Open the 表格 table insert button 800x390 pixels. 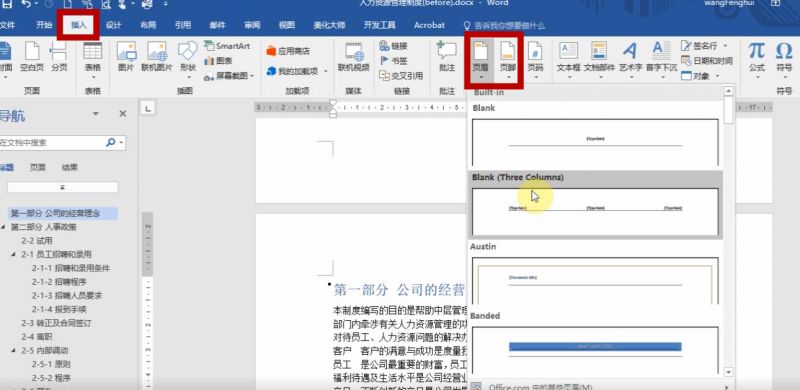click(x=92, y=60)
